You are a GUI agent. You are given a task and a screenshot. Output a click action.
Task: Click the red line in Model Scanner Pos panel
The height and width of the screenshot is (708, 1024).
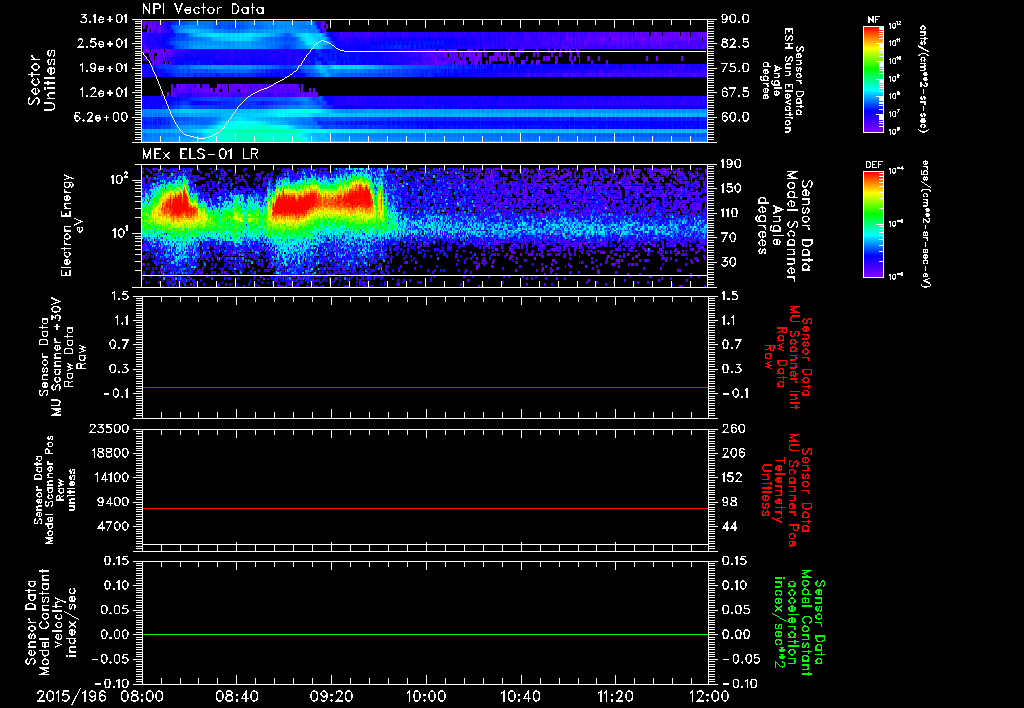(x=424, y=508)
